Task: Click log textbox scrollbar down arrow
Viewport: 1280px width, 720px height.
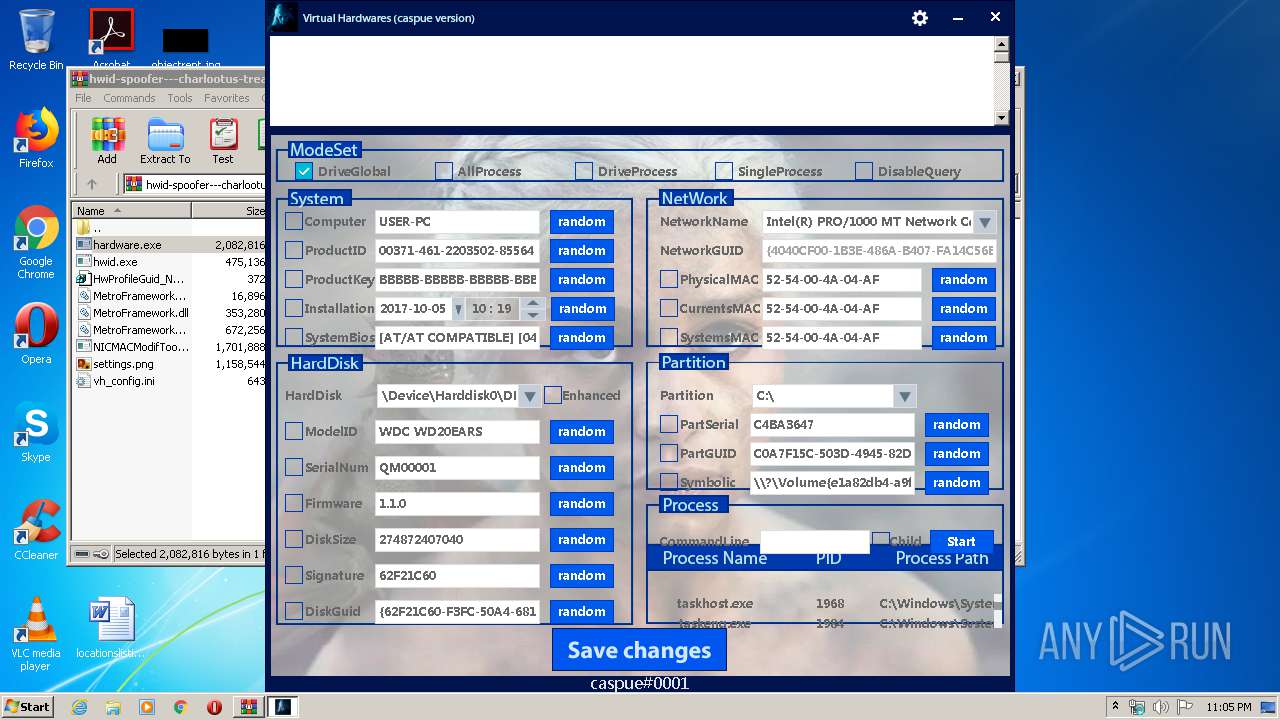Action: 1001,118
